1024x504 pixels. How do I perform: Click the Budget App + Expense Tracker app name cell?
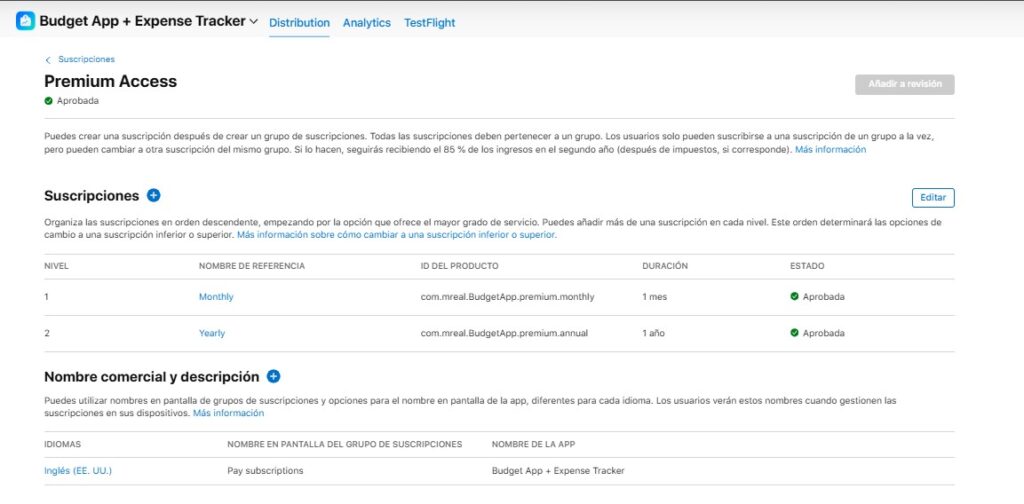point(558,471)
